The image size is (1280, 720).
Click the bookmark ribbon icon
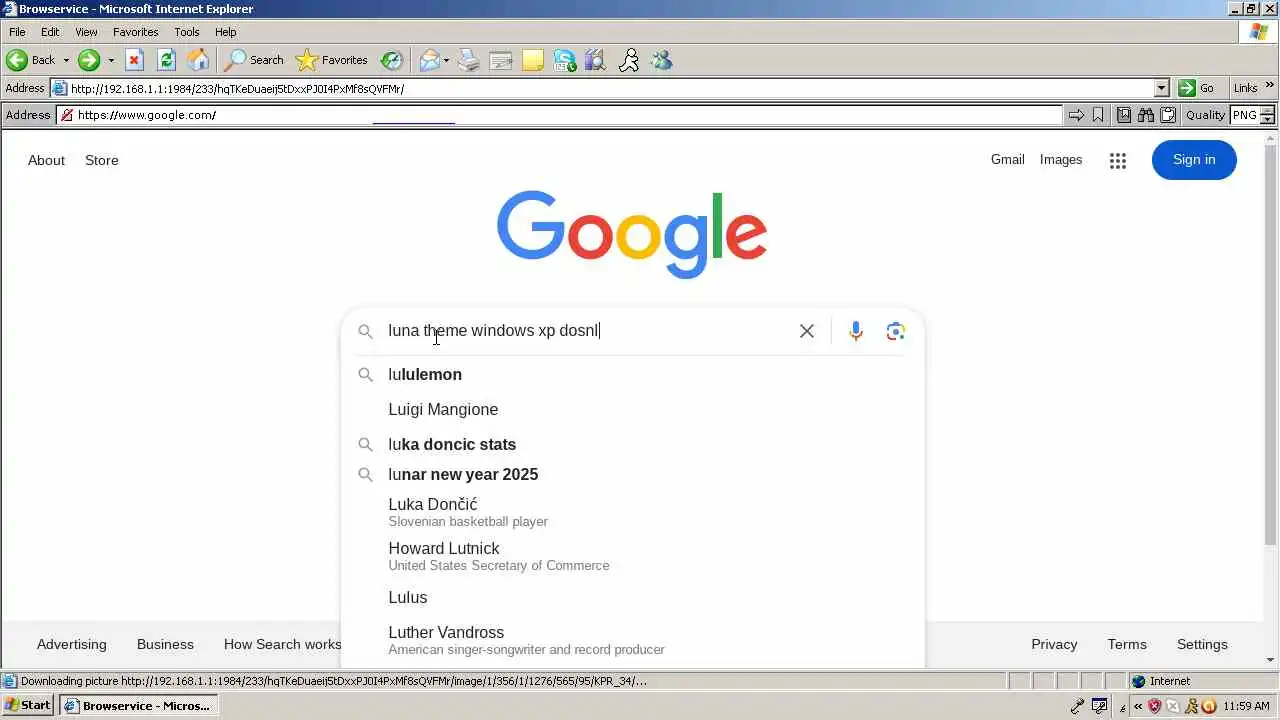coord(1098,115)
